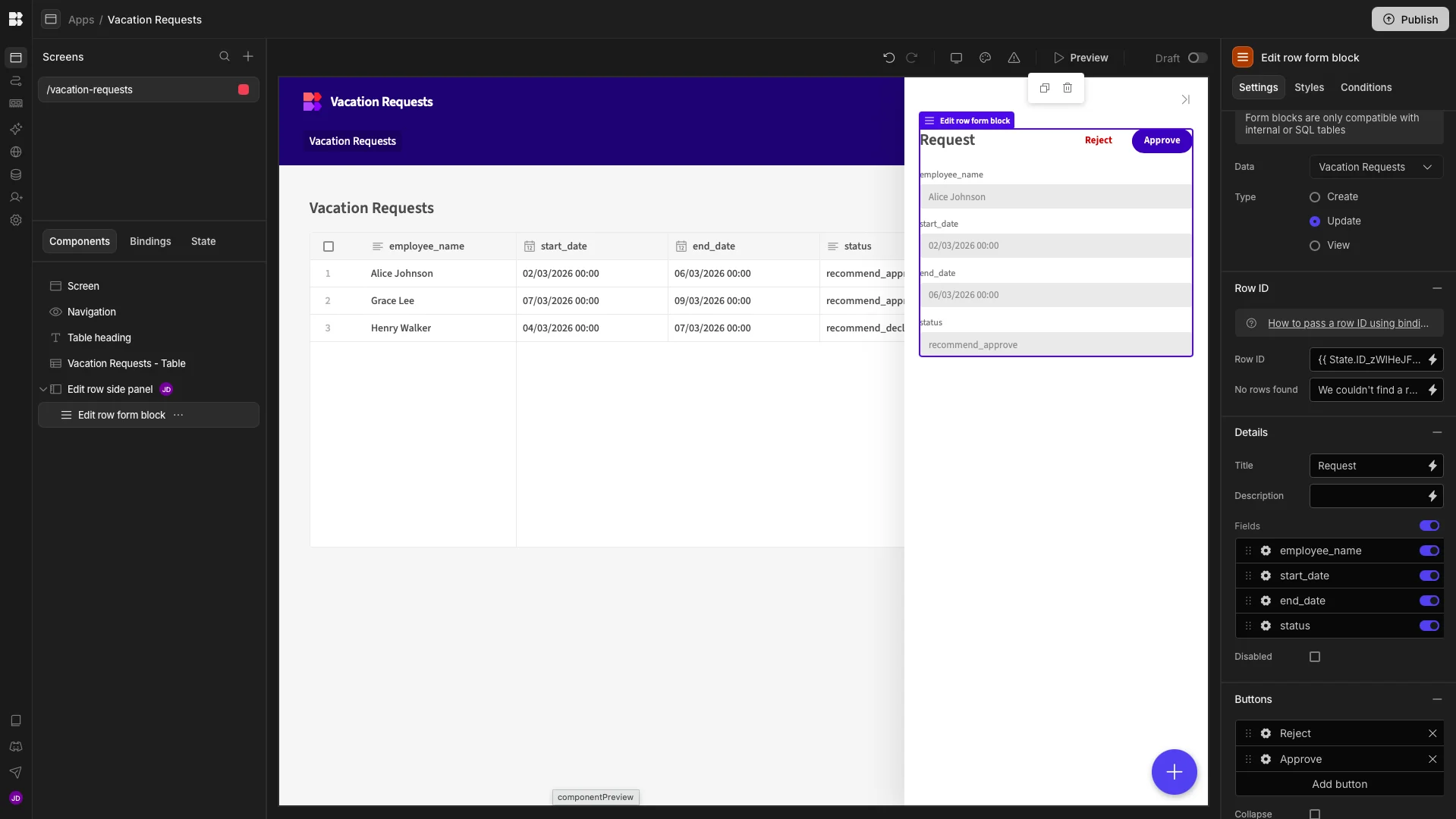Click the Publish button
The width and height of the screenshot is (1456, 819).
coord(1410,19)
